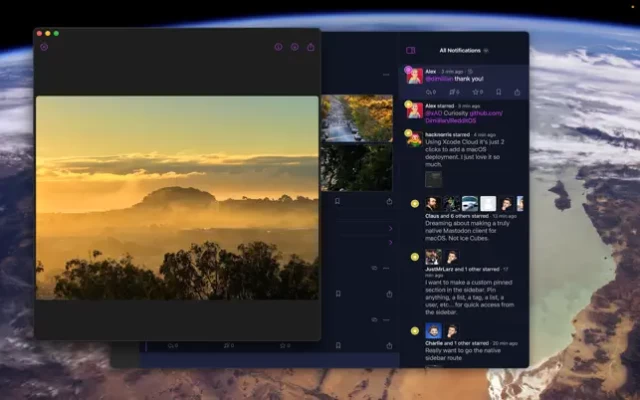This screenshot has height=400, width=640.
Task: Open the waterfall photo thumbnail in the timeline
Action: point(356,118)
